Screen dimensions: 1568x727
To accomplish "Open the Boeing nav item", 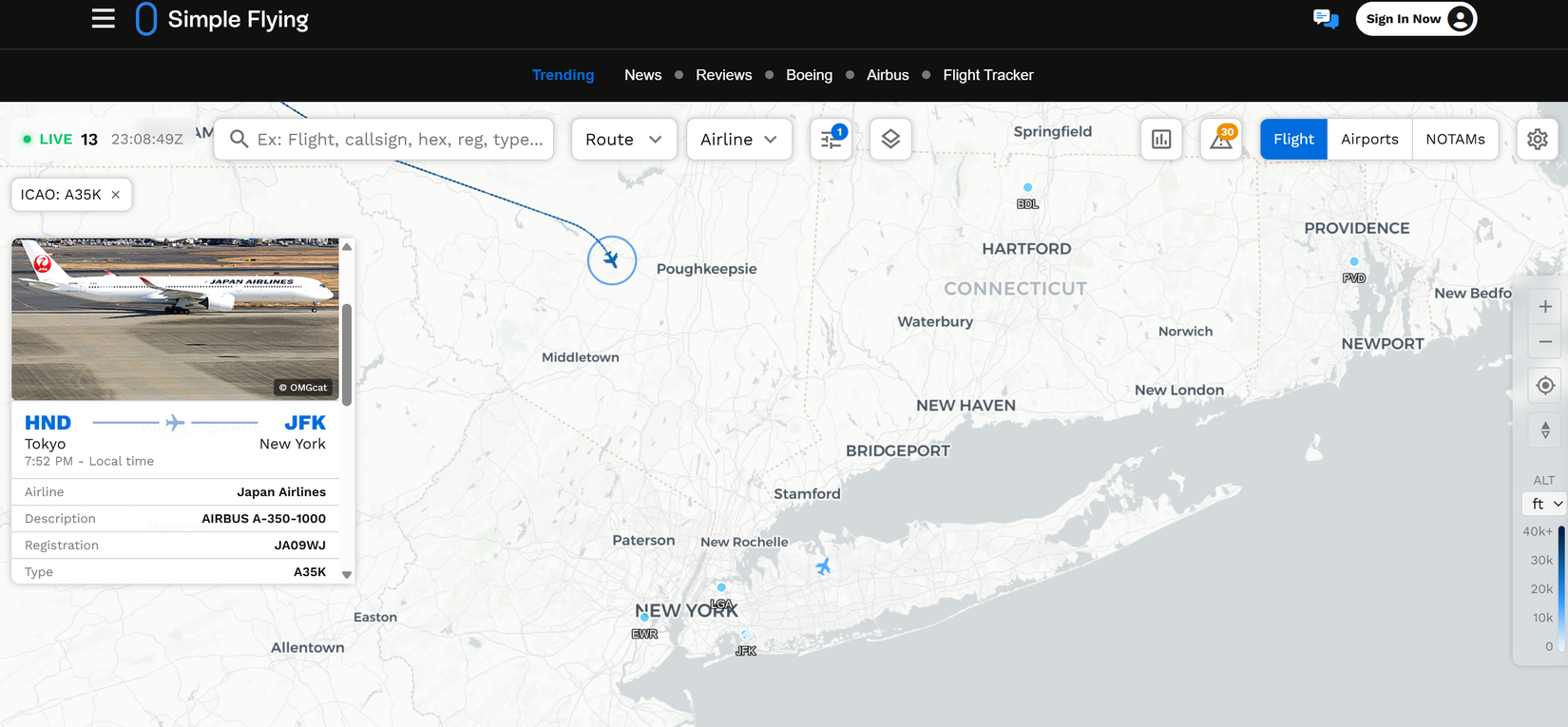I will coord(809,75).
